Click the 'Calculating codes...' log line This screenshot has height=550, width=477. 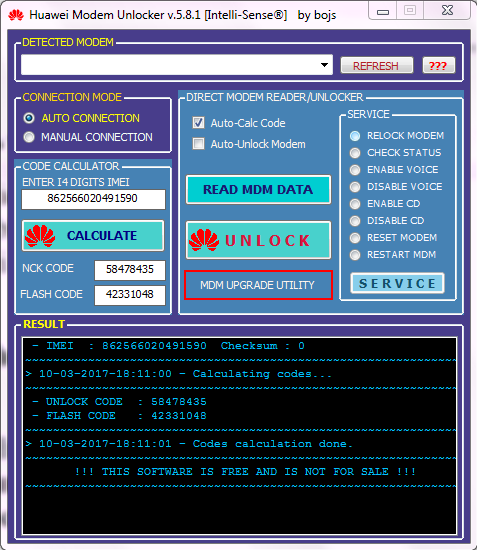(179, 374)
